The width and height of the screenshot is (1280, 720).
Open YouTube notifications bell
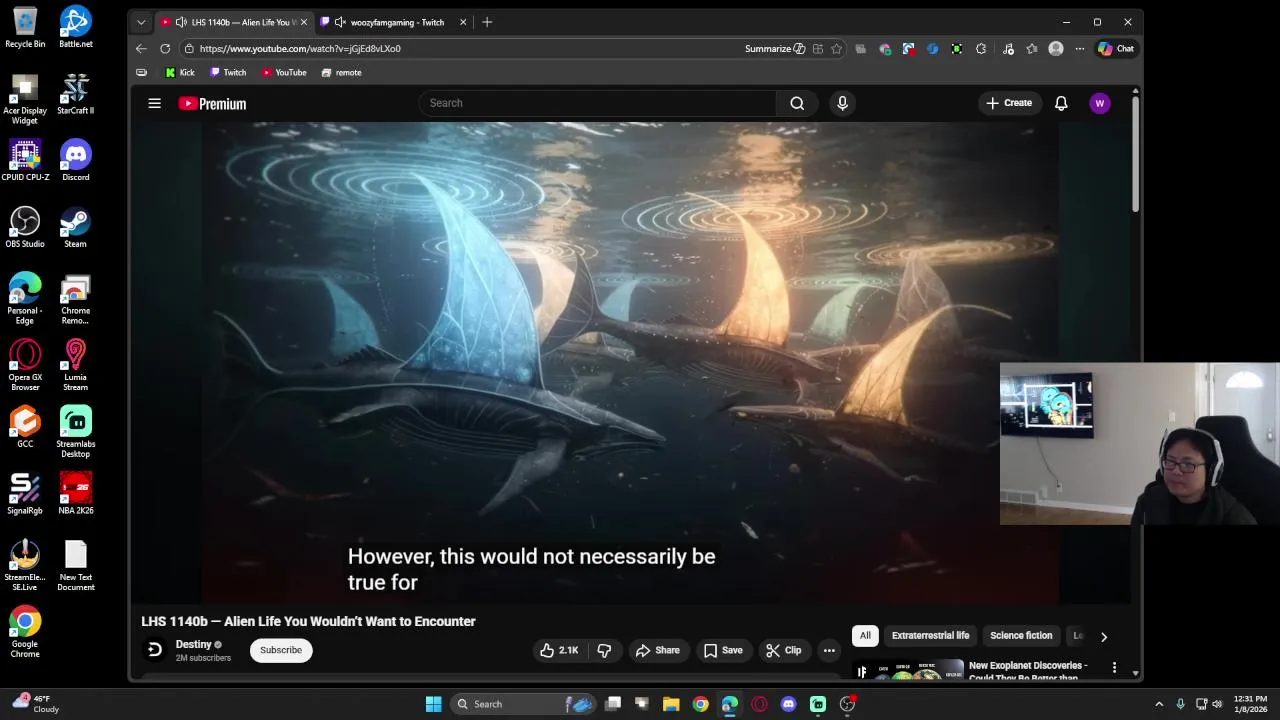[1061, 103]
